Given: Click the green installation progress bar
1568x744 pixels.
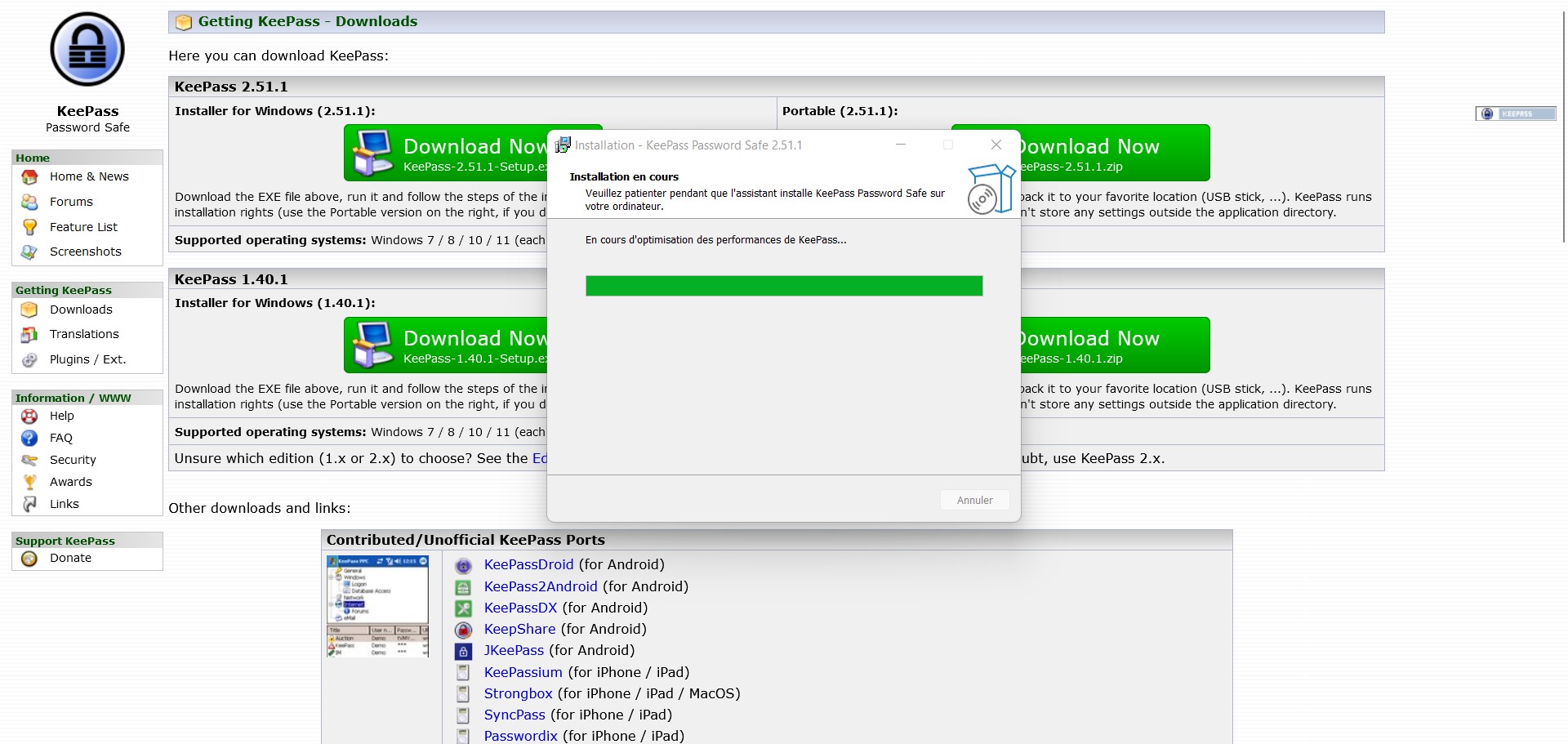Looking at the screenshot, I should 783,286.
